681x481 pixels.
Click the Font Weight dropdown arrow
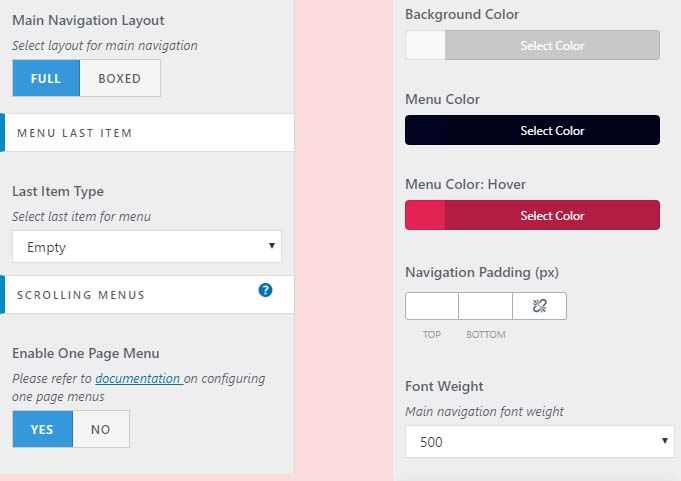665,442
